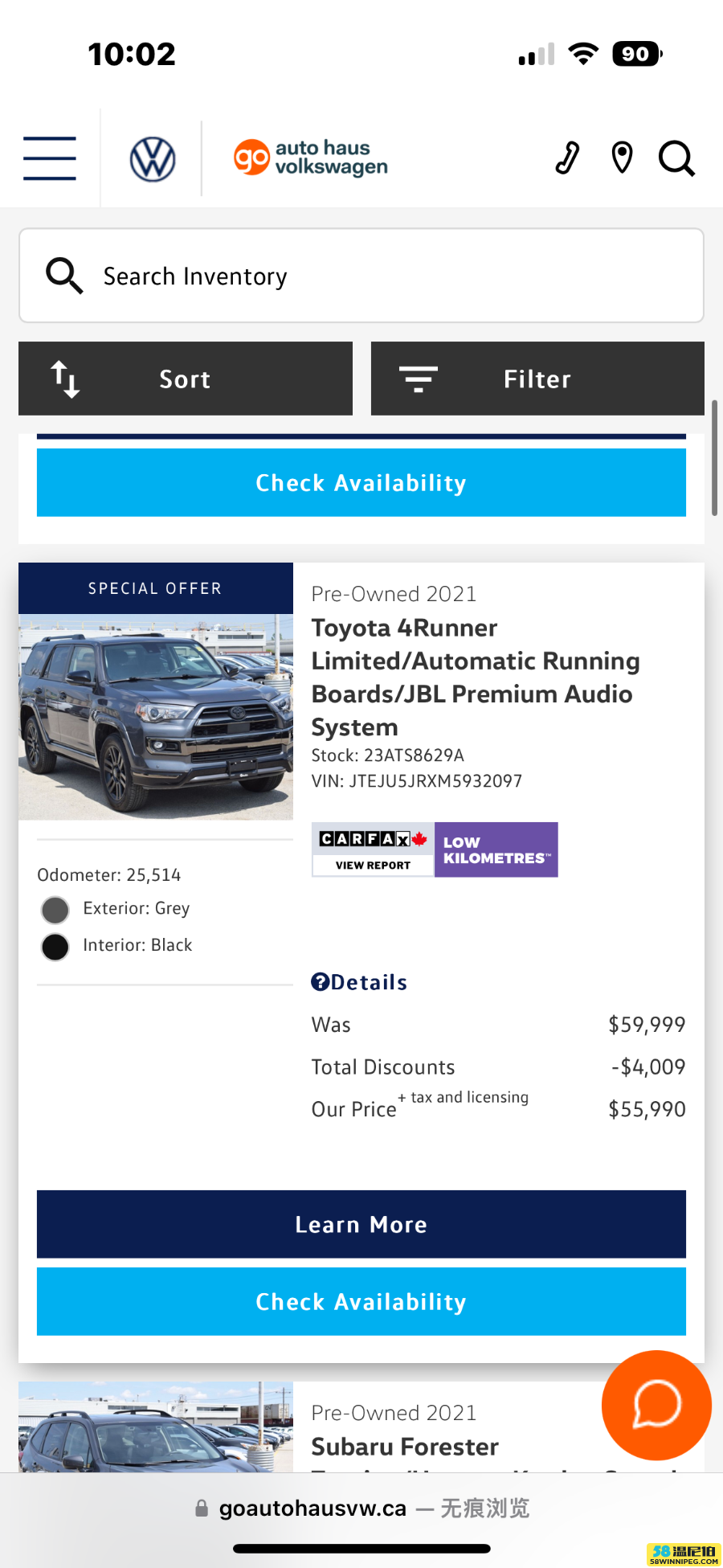View the CARFAX report badge
723x1568 pixels.
coord(373,850)
